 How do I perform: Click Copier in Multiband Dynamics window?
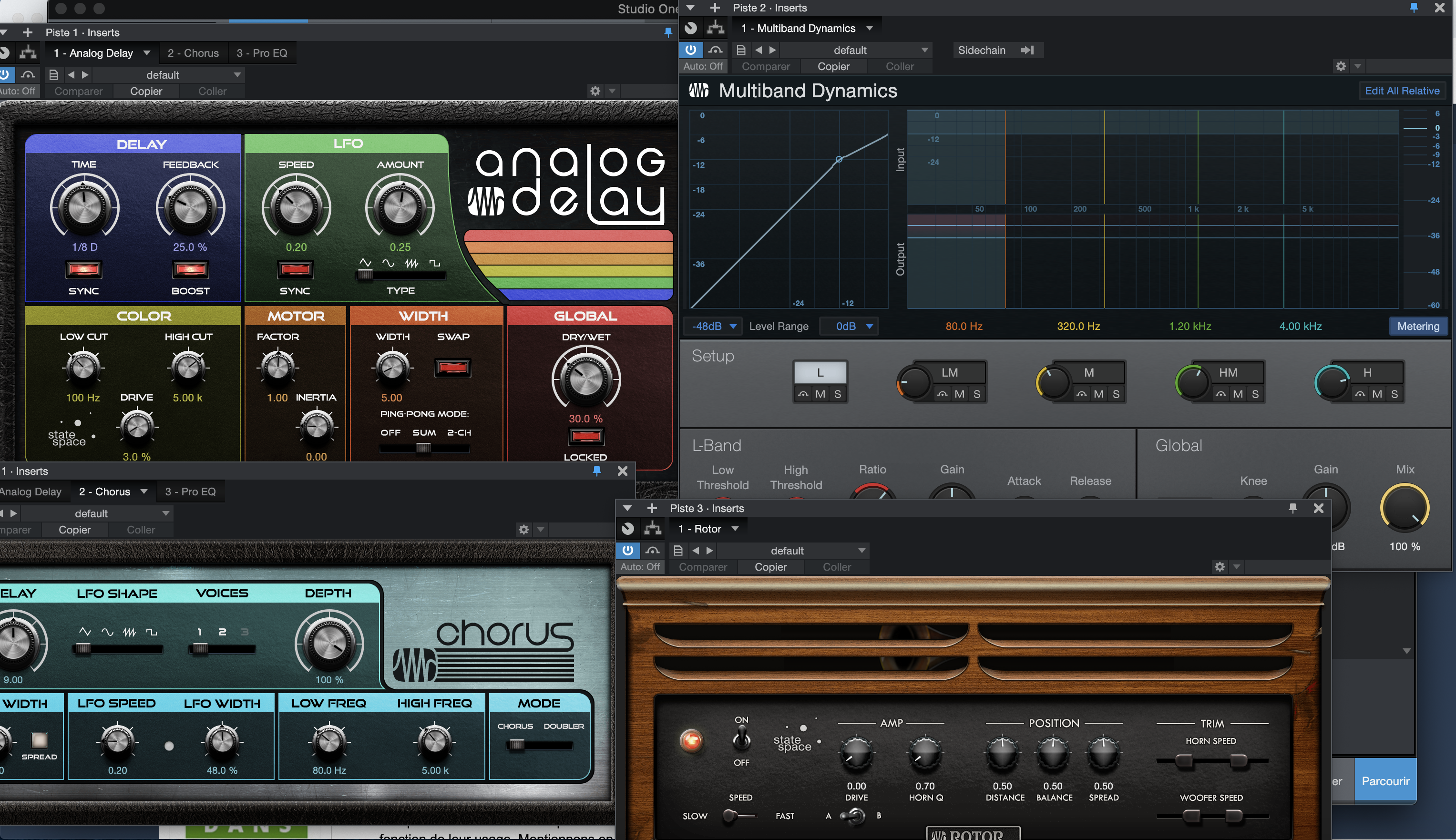click(x=833, y=66)
